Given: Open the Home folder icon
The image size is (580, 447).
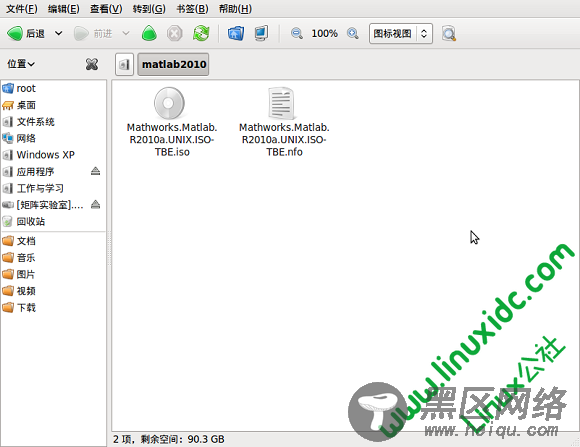Looking at the screenshot, I should (236, 34).
